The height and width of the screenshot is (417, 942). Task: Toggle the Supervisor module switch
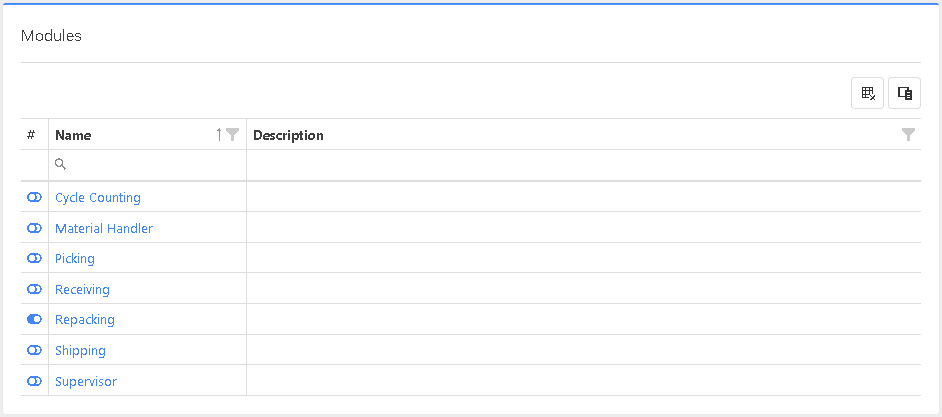(34, 382)
